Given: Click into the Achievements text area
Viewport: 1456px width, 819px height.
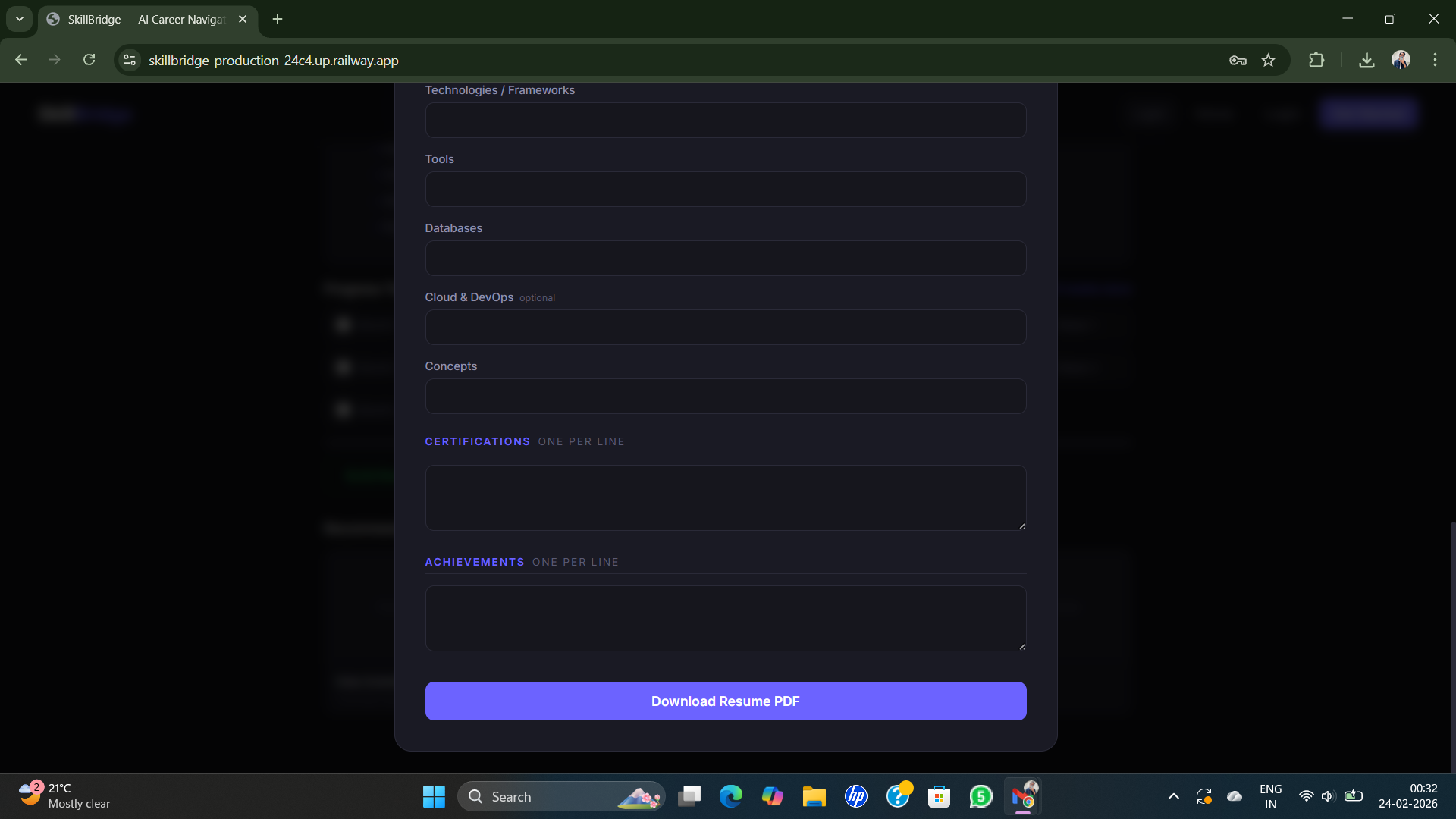Looking at the screenshot, I should pos(725,617).
